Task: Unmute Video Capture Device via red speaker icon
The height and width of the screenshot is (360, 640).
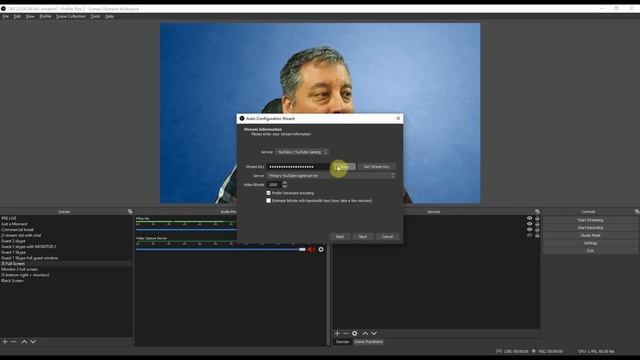Action: tap(311, 249)
